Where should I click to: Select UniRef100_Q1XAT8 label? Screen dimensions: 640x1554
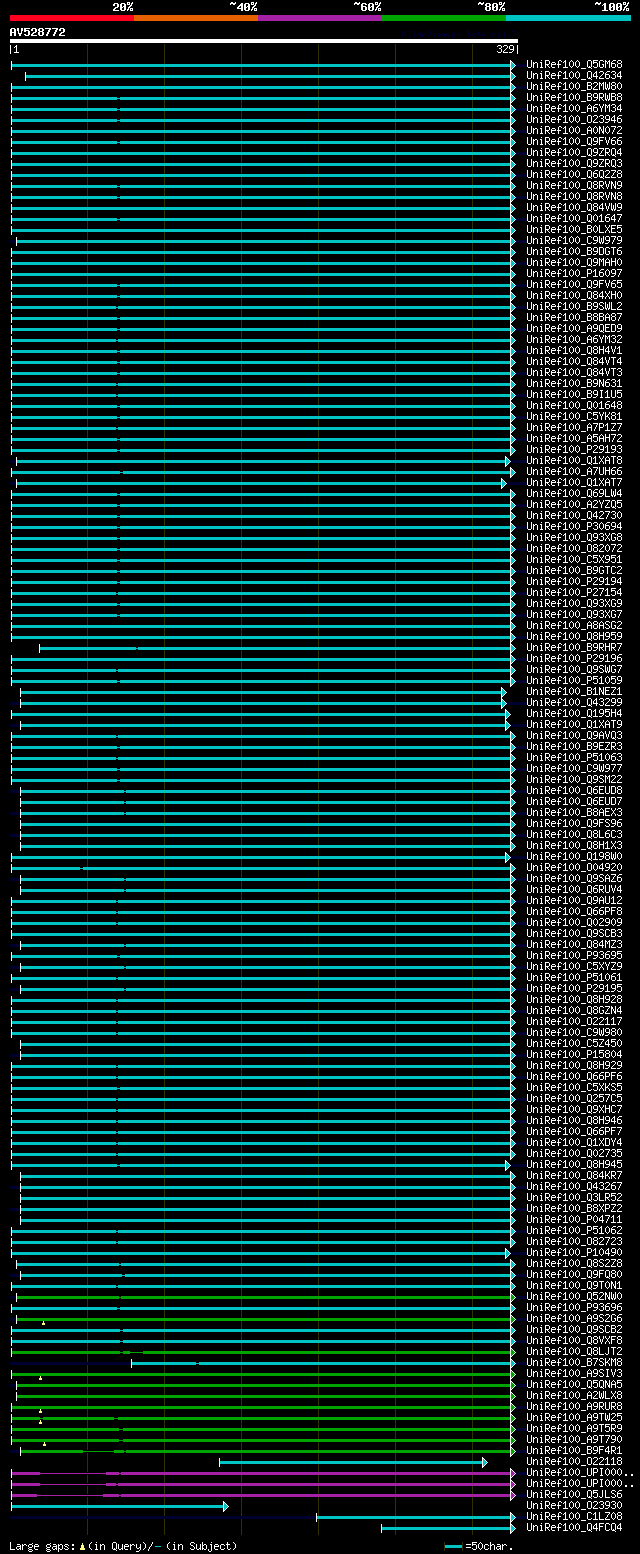(574, 460)
